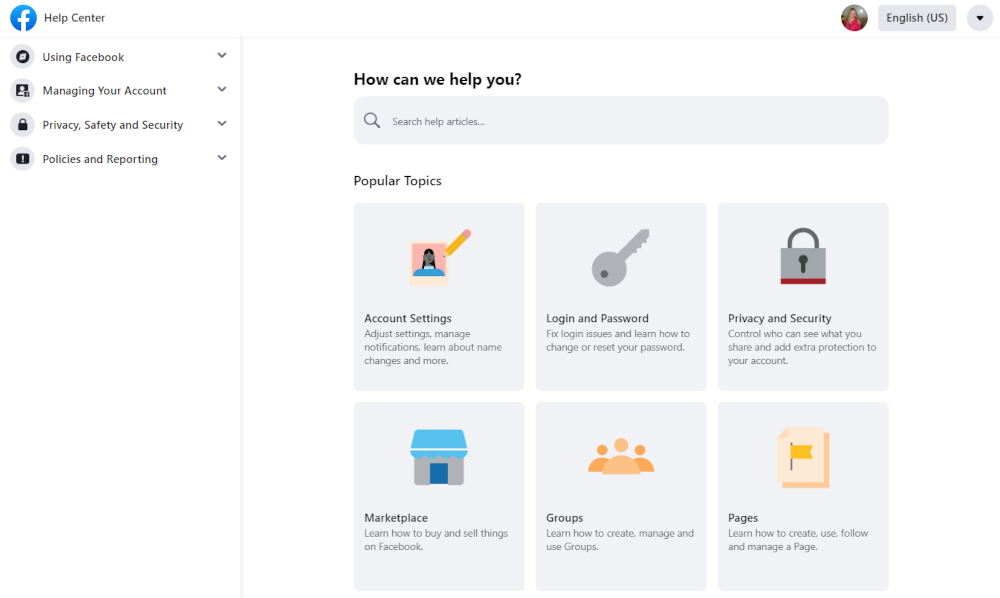Expand the Using Facebook chevron

[222, 55]
